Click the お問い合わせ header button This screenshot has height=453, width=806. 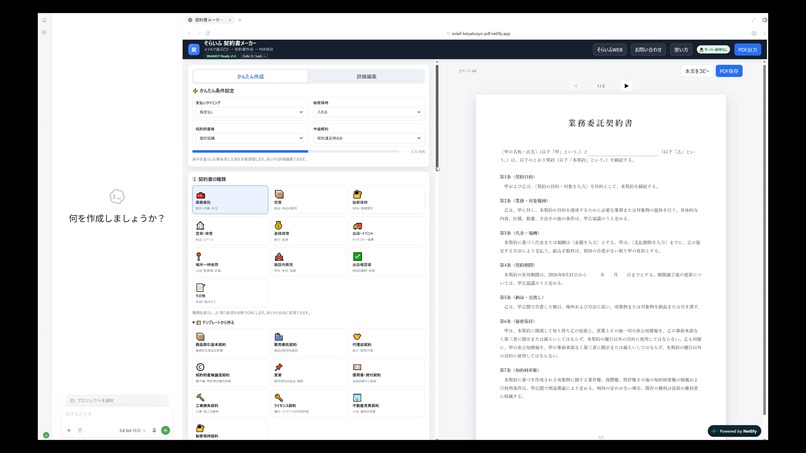[x=648, y=50]
